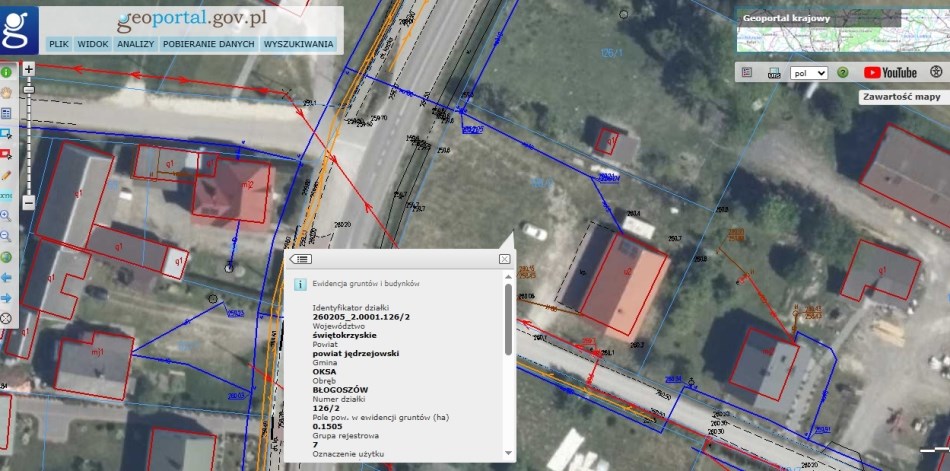
Task: Open the green help question mark icon
Action: (843, 73)
